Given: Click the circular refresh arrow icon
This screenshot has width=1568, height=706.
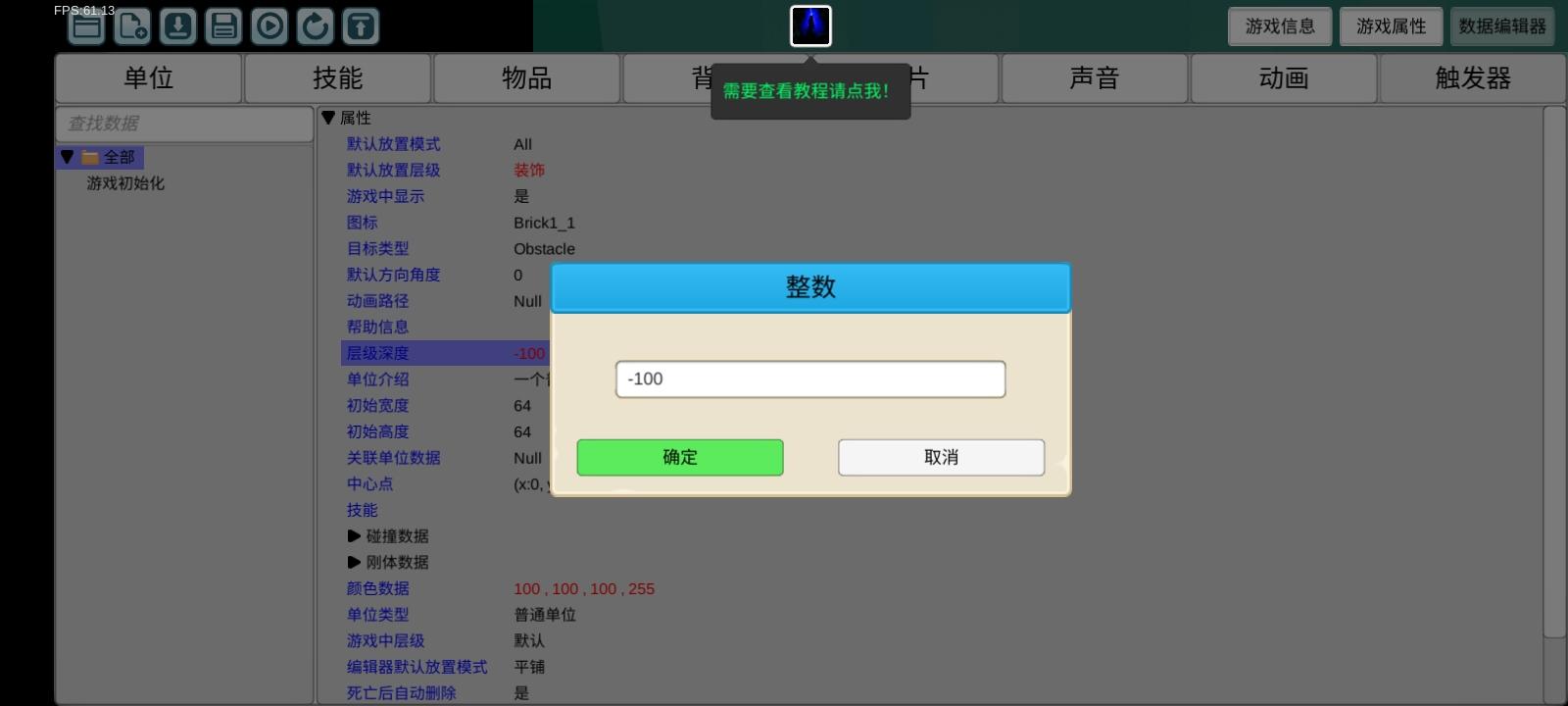Looking at the screenshot, I should pos(316,26).
